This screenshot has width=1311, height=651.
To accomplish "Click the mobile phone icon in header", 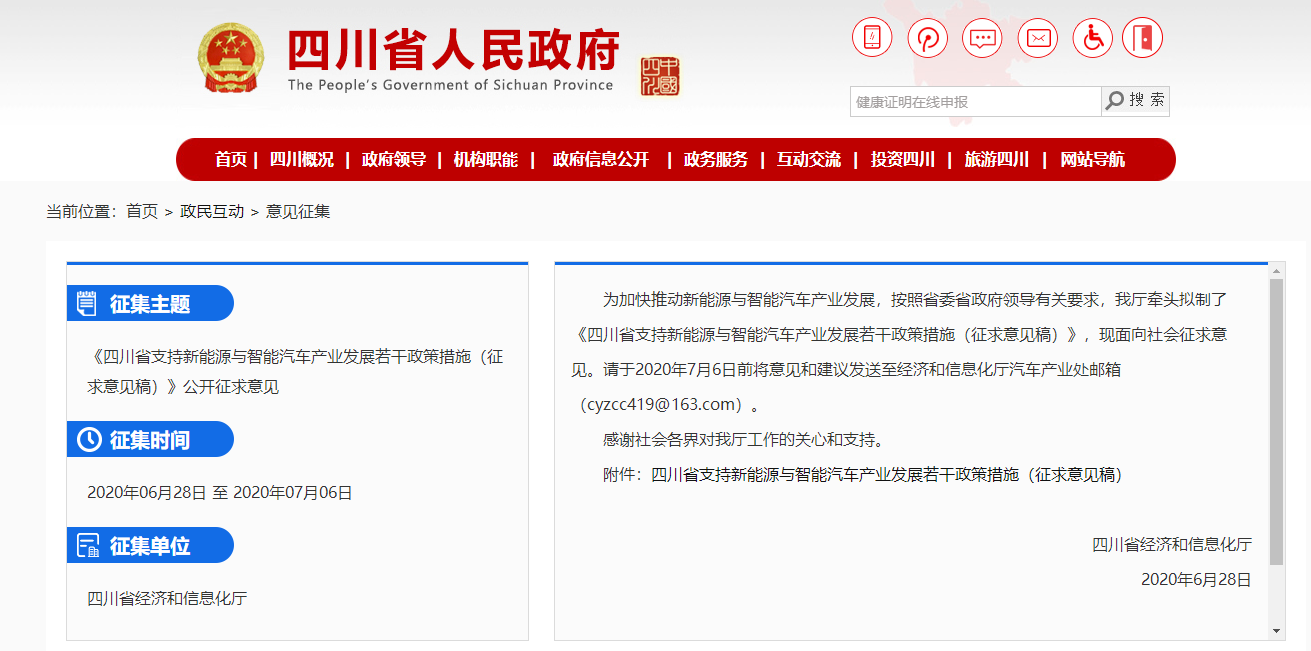I will pos(872,38).
